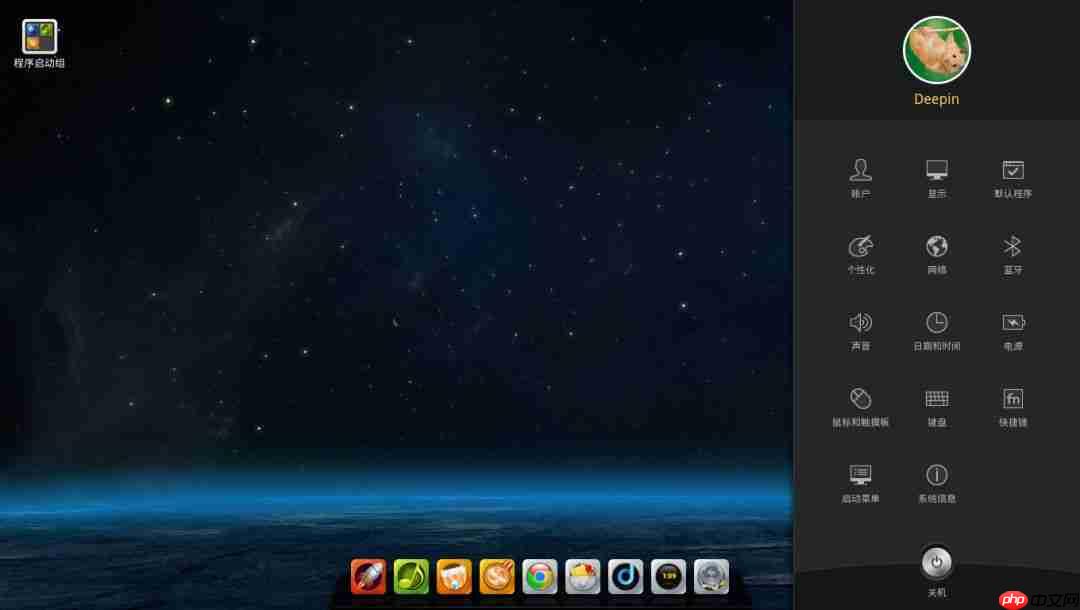Viewport: 1080px width, 610px height.
Task: Launch Deepin Music from the dock
Action: pos(625,576)
